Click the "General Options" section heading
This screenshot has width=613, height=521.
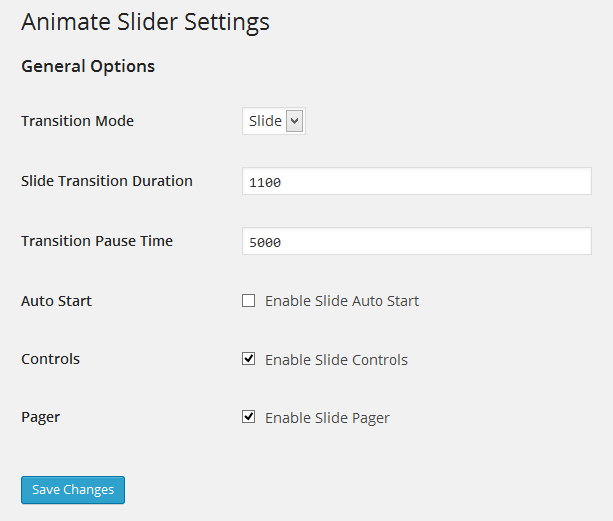click(x=88, y=67)
